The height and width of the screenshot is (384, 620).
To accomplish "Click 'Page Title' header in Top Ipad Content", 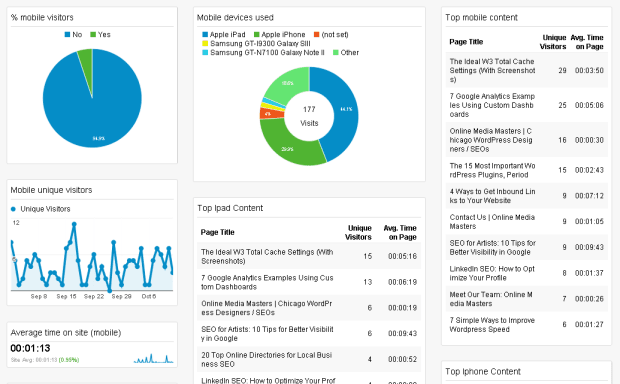I will tap(217, 232).
